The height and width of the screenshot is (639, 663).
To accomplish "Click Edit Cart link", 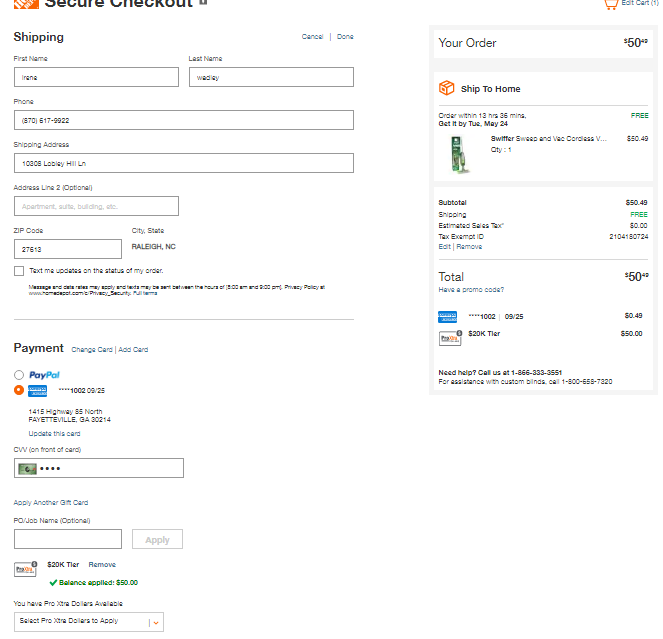I will pyautogui.click(x=639, y=3).
